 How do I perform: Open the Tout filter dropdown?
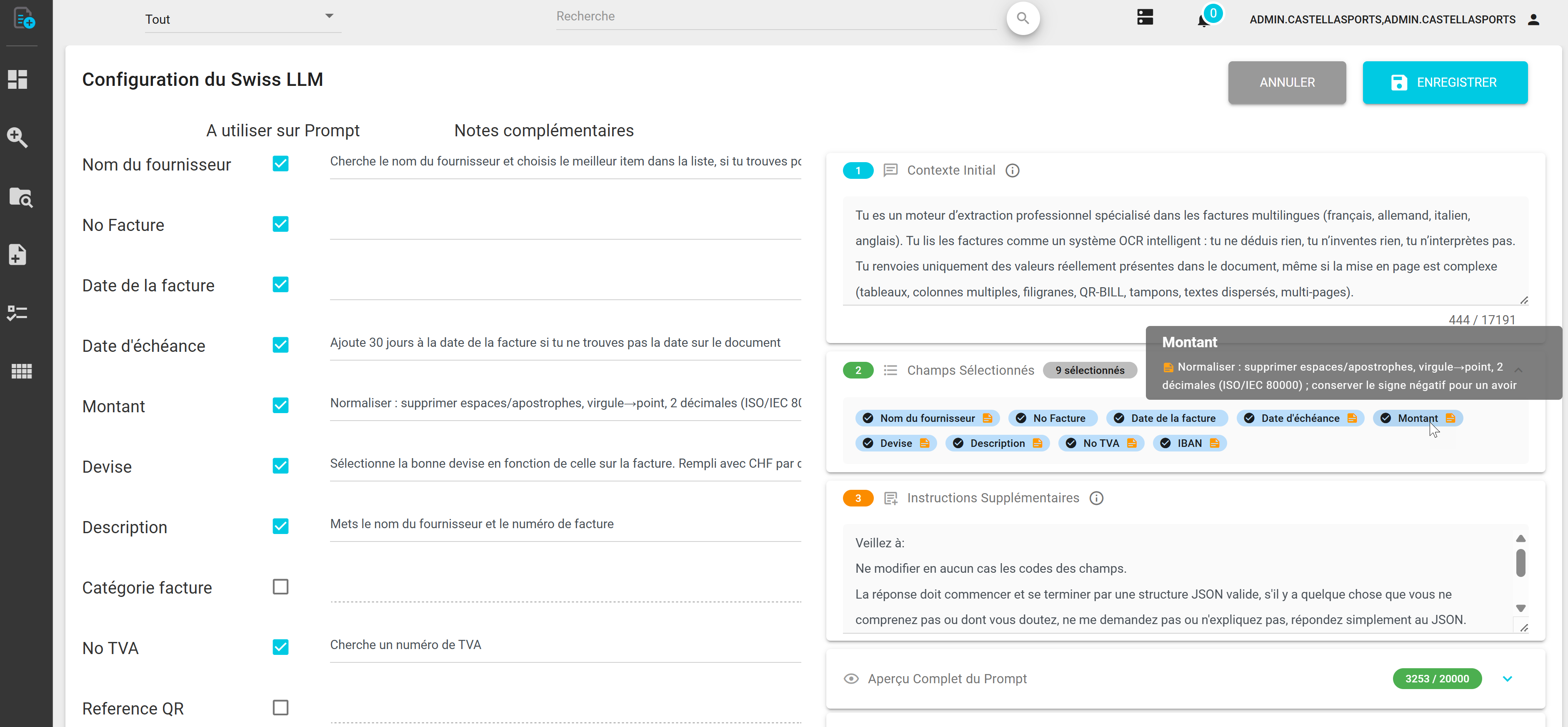243,19
